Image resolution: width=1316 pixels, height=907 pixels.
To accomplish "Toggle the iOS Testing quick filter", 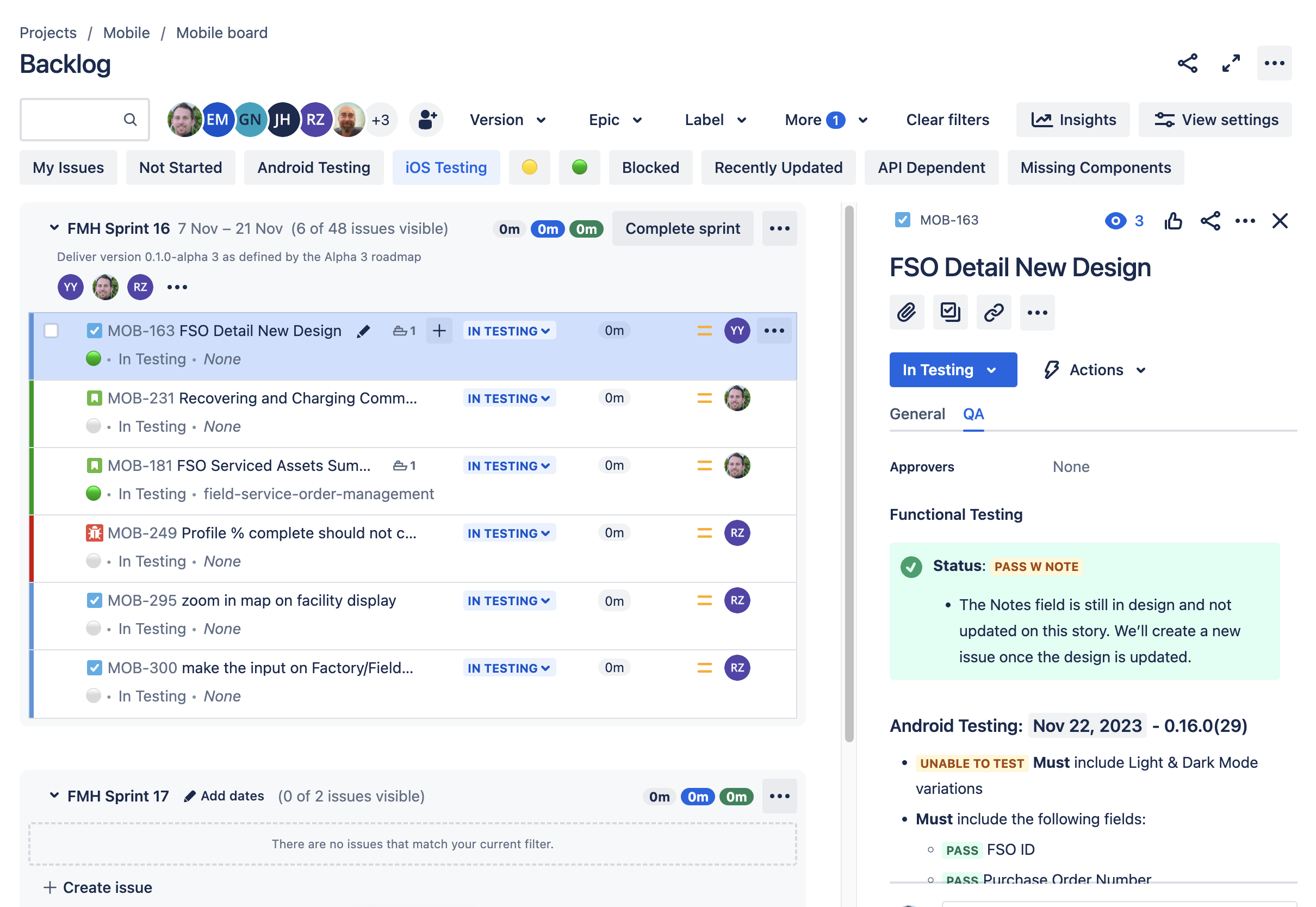I will (446, 167).
